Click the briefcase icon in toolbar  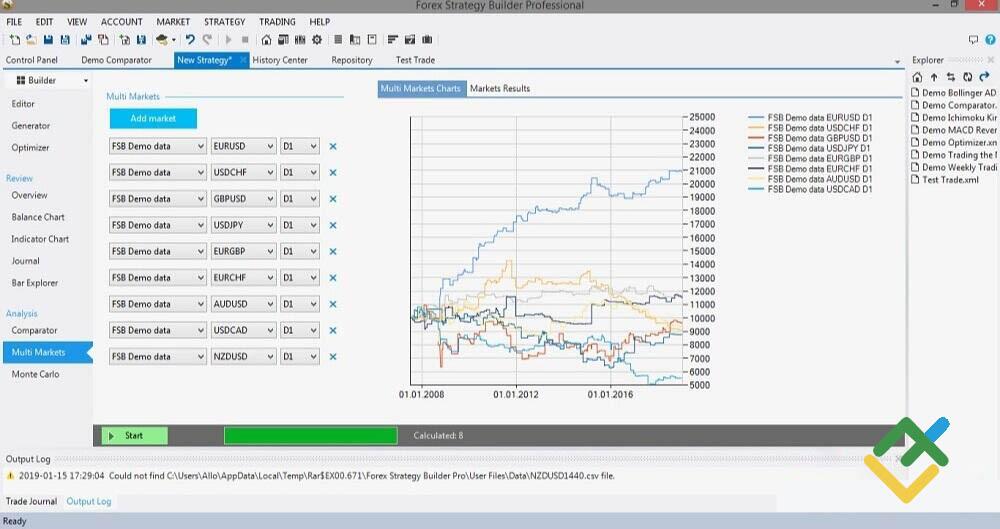click(427, 40)
